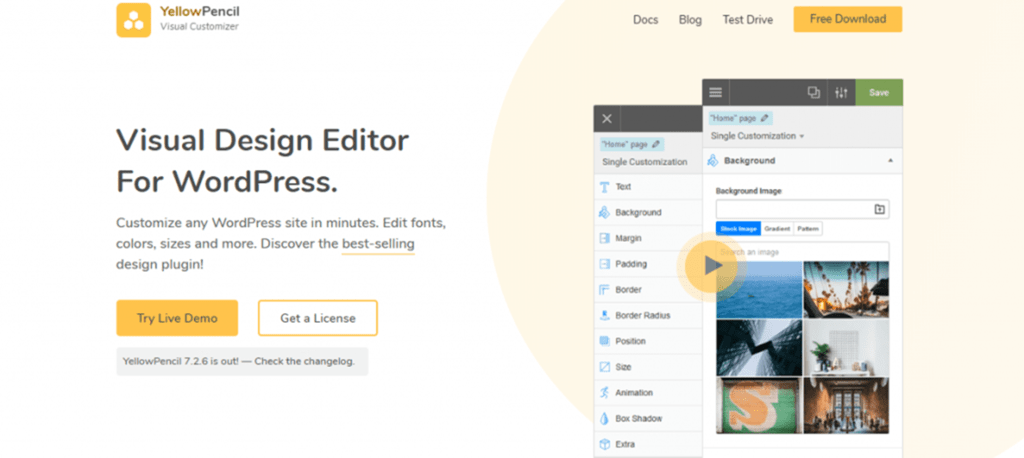Screen dimensions: 1024x458
Task: Choose the palm trees sunset image
Action: point(846,290)
